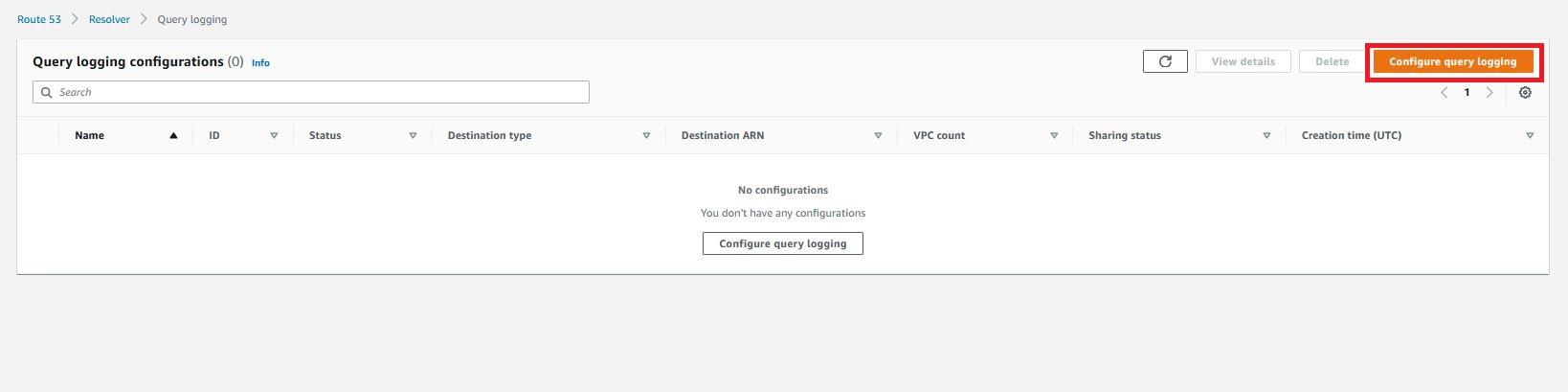Go to next page arrow

[x=1490, y=93]
